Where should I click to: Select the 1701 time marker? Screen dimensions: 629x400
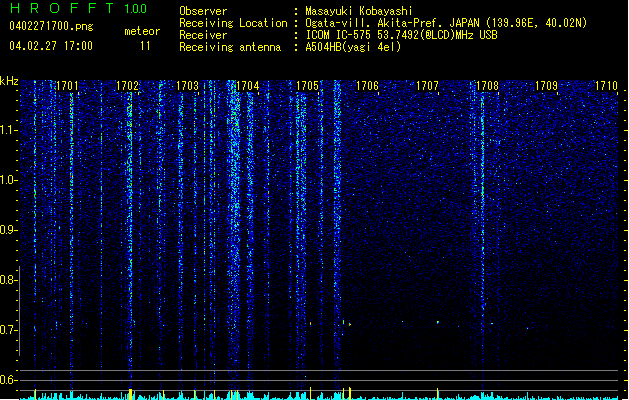[67, 86]
